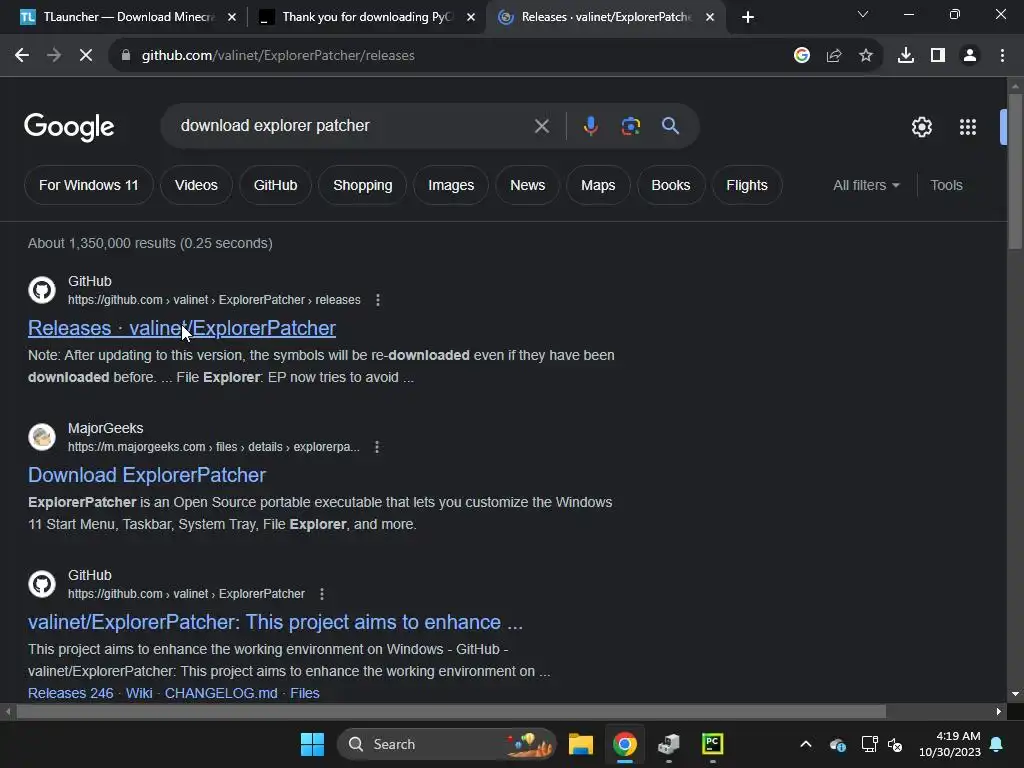The width and height of the screenshot is (1024, 768).
Task: Open PyCharm from the taskbar
Action: tap(712, 744)
